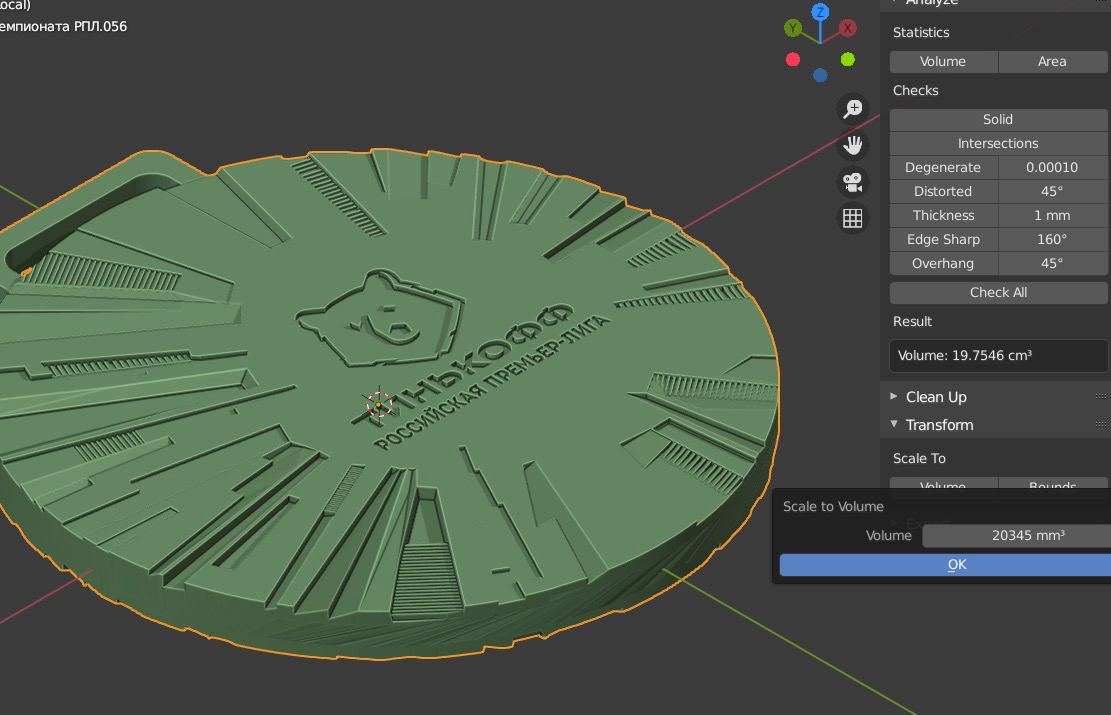
Task: Calculate Area statistics
Action: [1052, 62]
